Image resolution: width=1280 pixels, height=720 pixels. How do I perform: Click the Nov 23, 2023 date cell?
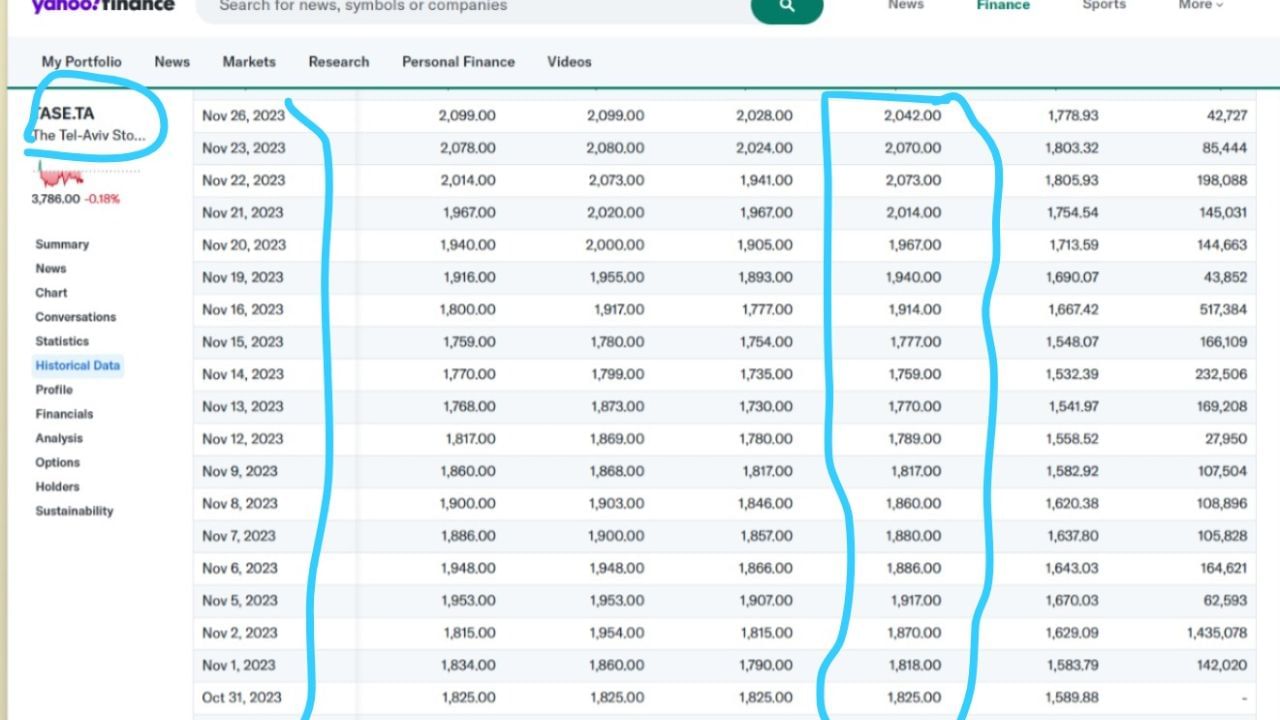coord(243,148)
